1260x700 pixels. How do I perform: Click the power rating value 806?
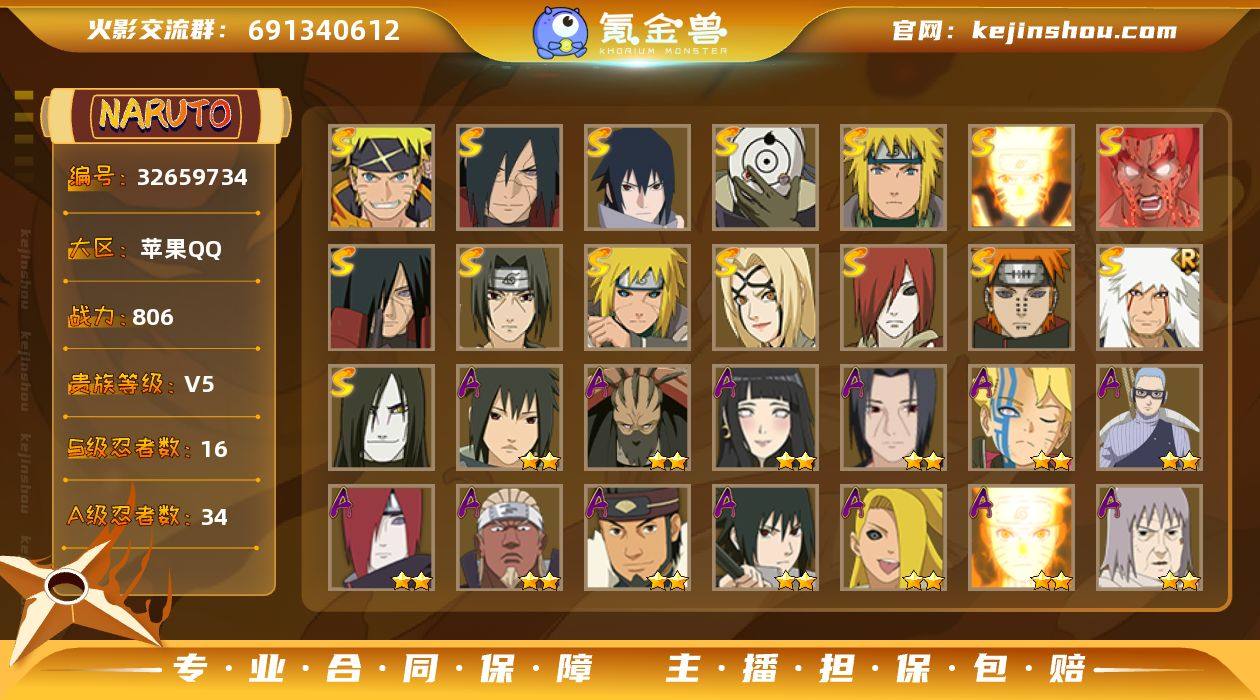coord(153,317)
